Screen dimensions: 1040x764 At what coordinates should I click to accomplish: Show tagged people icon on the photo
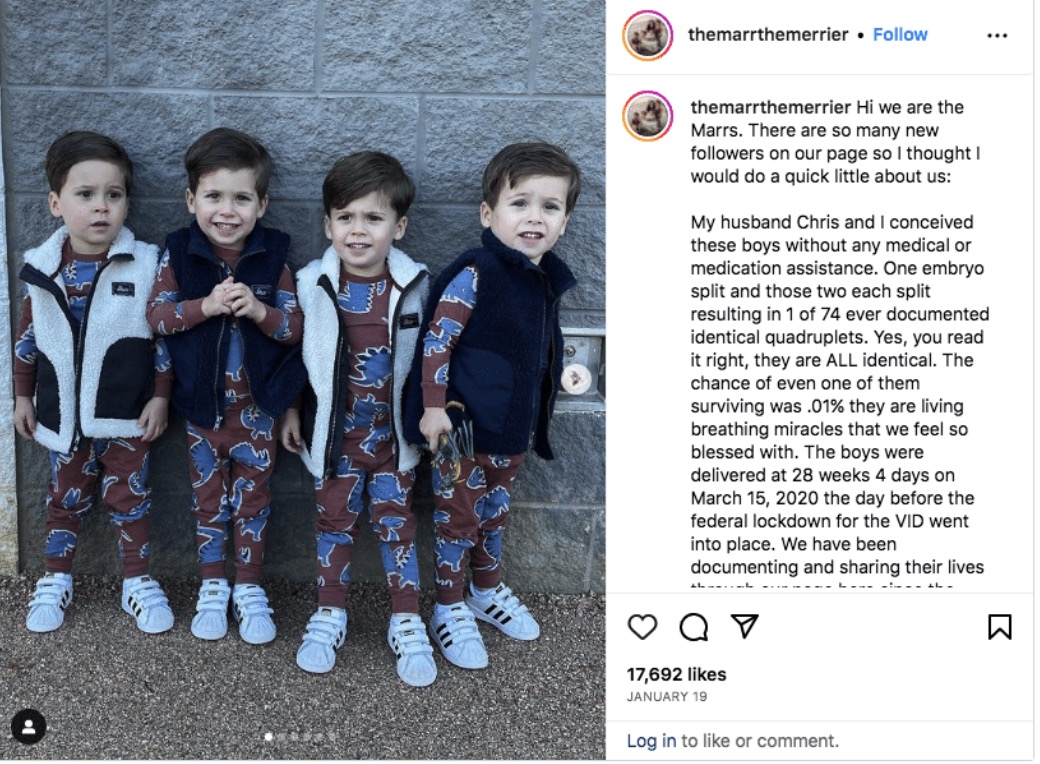click(28, 728)
